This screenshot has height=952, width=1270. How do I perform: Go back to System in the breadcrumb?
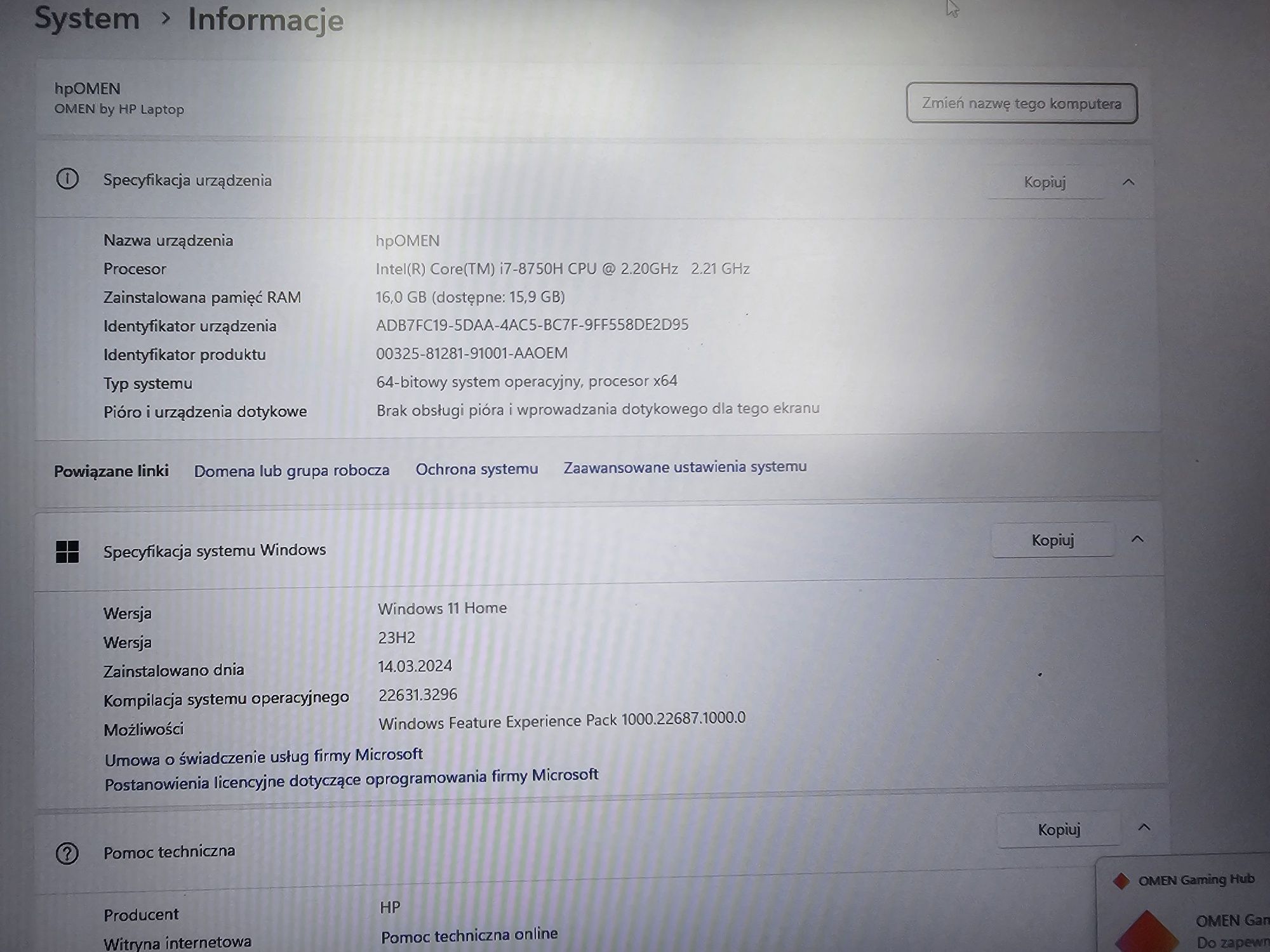click(87, 18)
